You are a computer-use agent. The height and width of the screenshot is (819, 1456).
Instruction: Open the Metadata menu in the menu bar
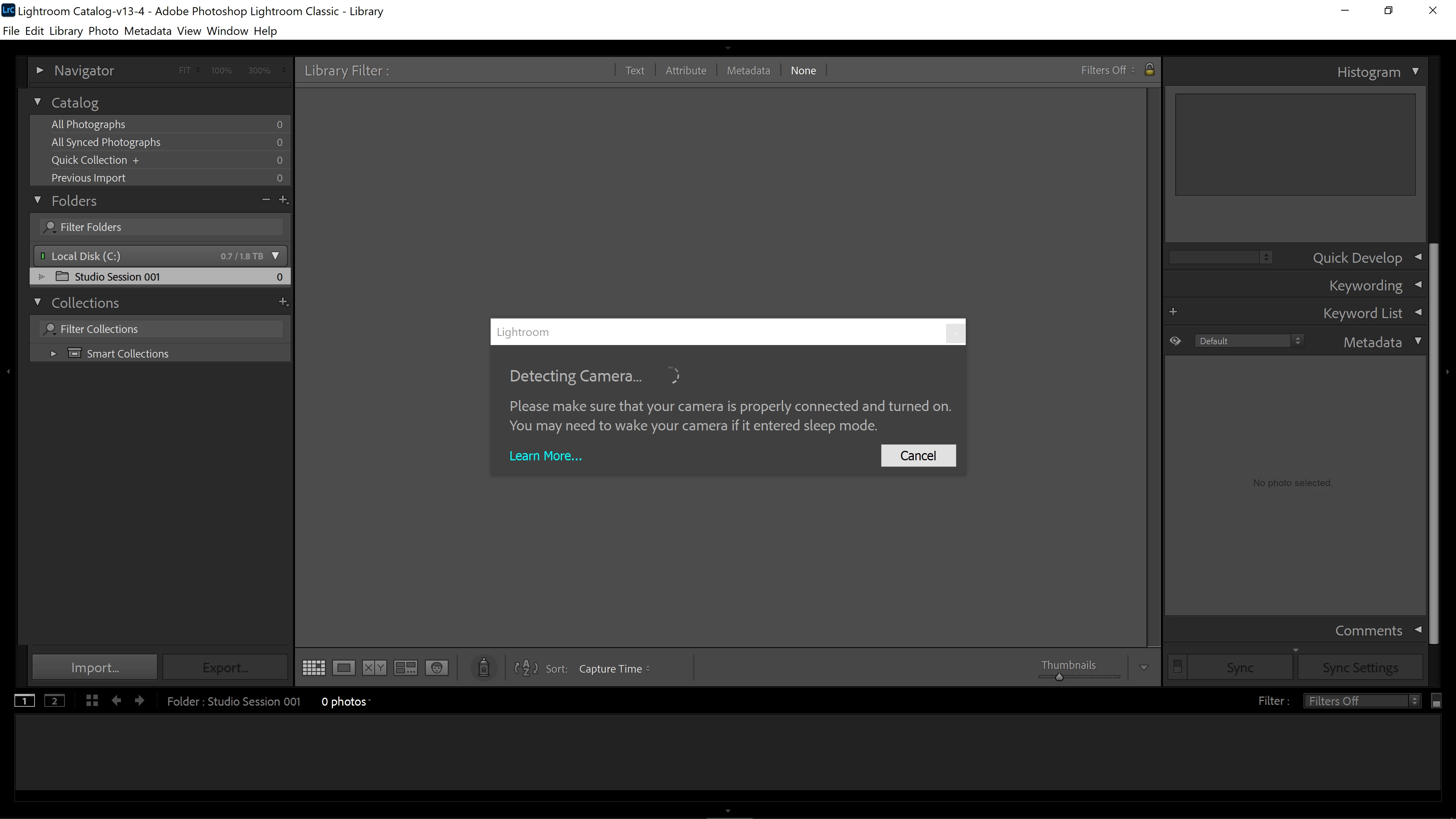coord(147,31)
